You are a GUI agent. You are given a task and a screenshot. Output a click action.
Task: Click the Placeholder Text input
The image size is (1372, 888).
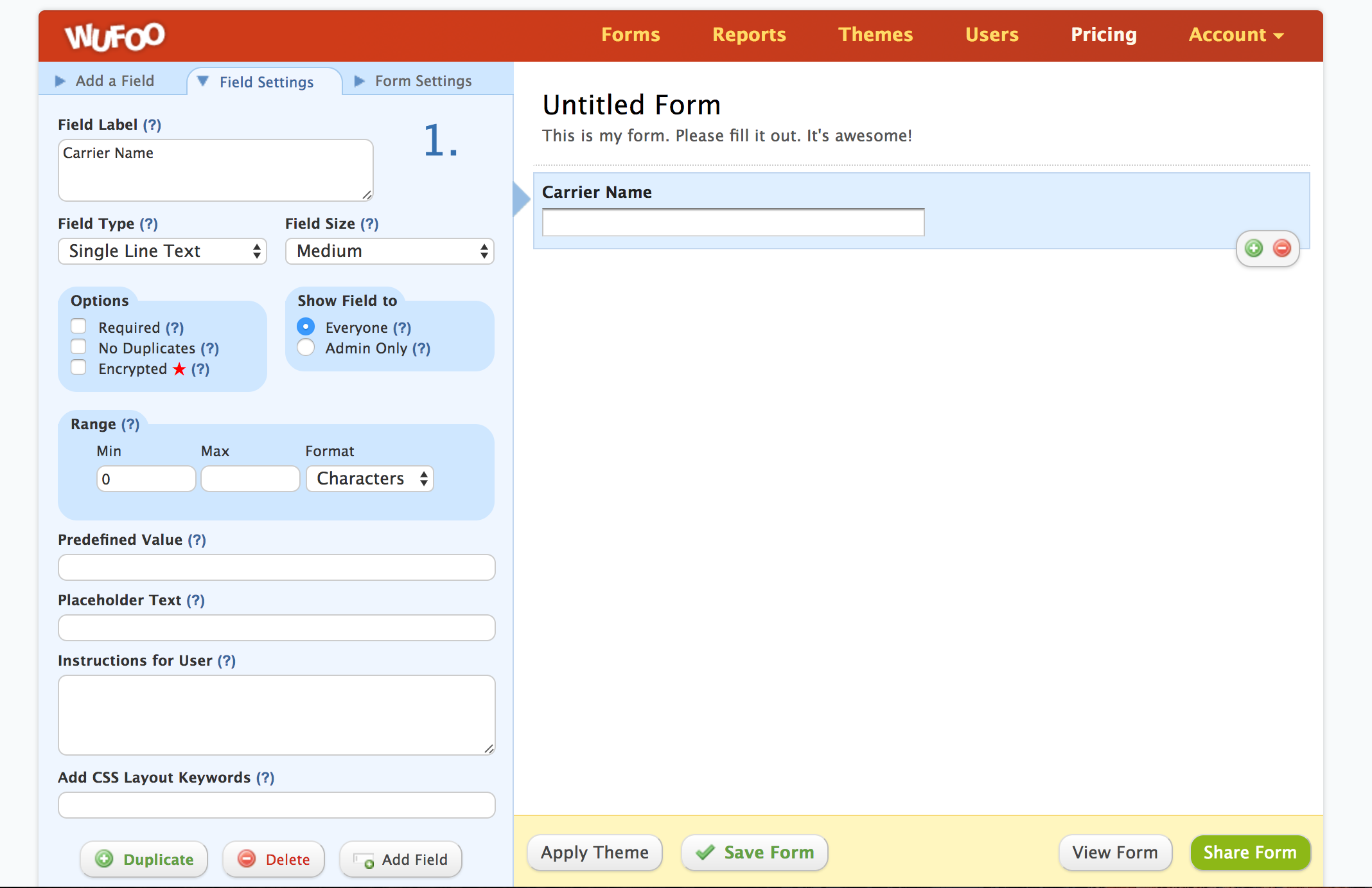[277, 628]
